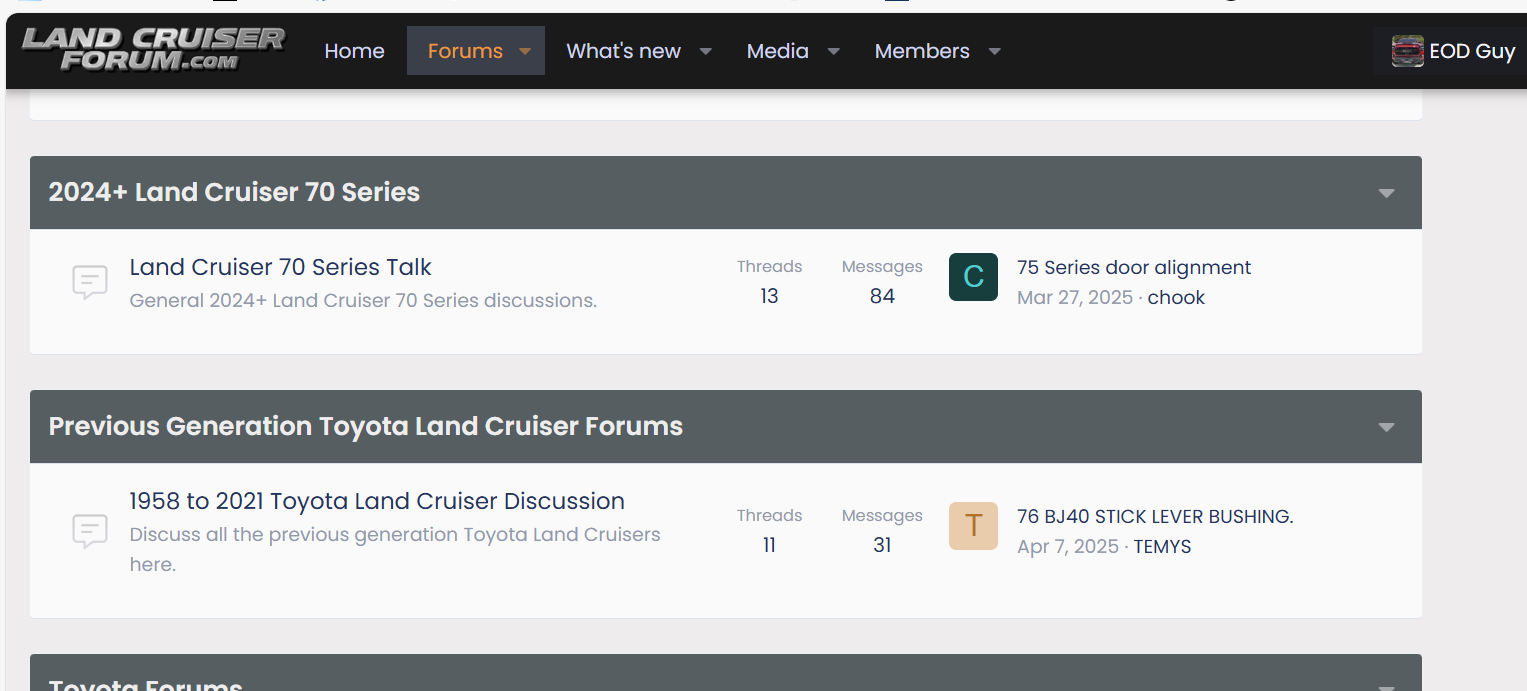Click the message count 31
Viewport: 1527px width, 691px height.
click(x=882, y=545)
